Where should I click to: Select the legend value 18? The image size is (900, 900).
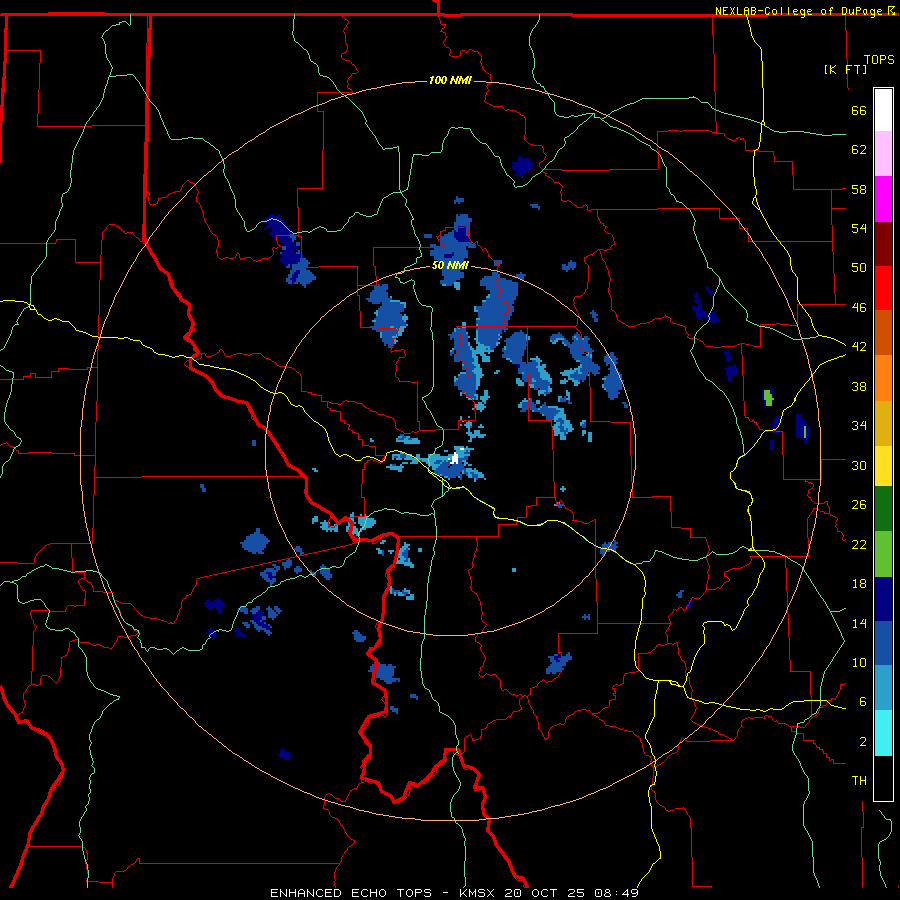click(x=859, y=584)
